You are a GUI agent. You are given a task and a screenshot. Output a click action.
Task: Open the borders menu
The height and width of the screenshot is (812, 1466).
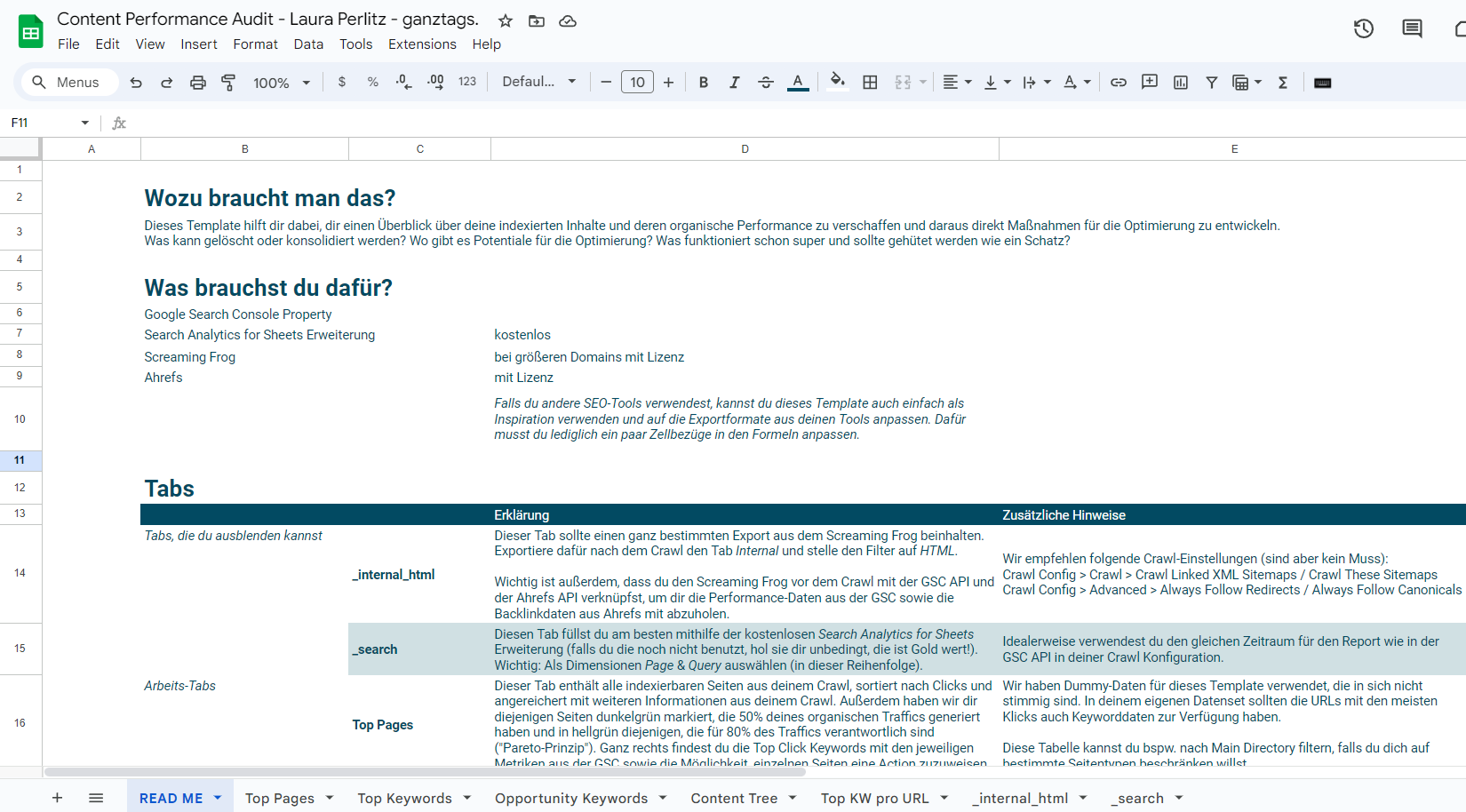(871, 82)
